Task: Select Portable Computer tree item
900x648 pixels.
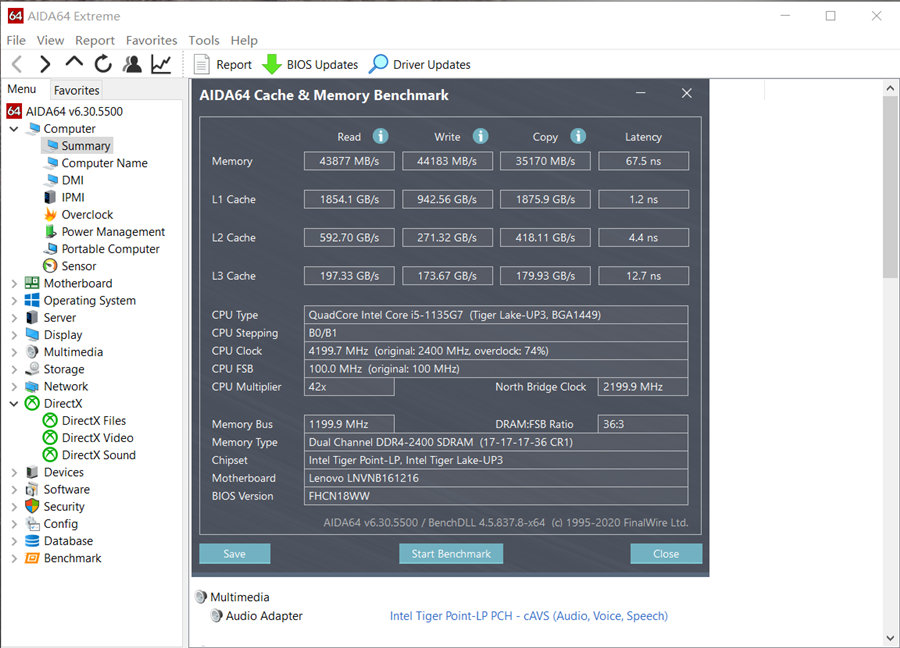Action: point(102,249)
